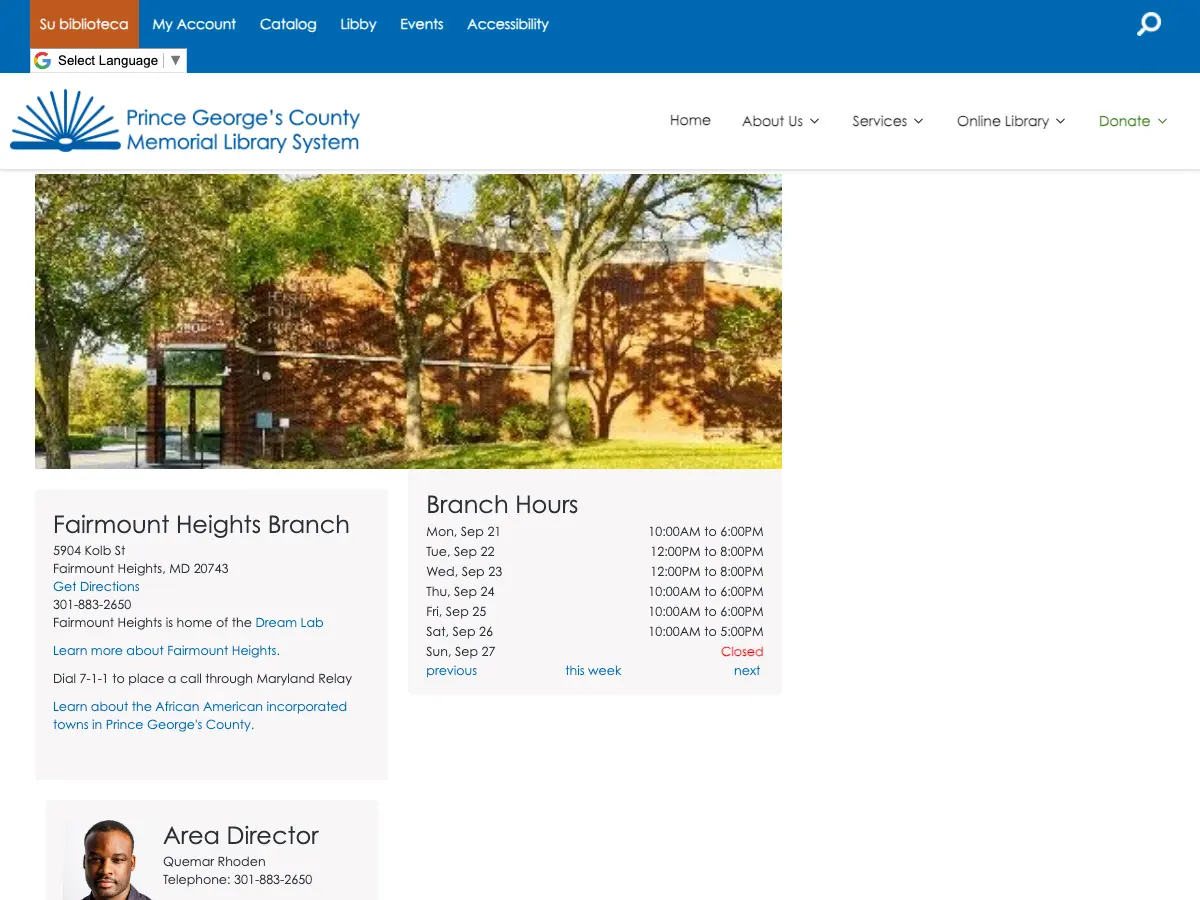Click the Tue, Sep 22 hours row
This screenshot has width=1200, height=900.
[x=594, y=552]
